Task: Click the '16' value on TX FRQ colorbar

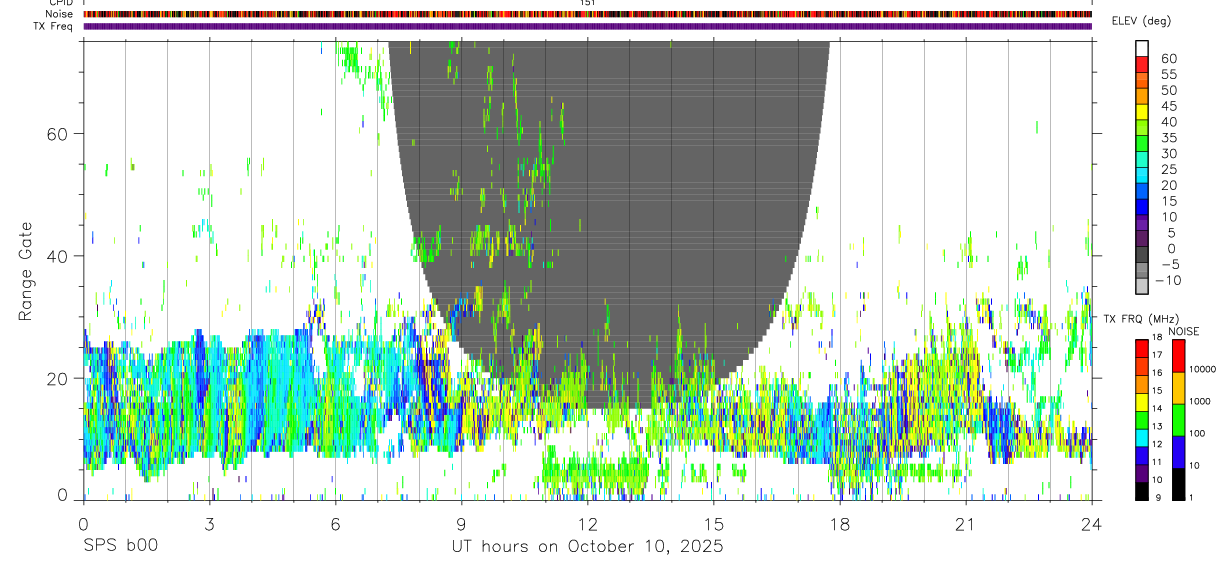Action: (x=1157, y=373)
